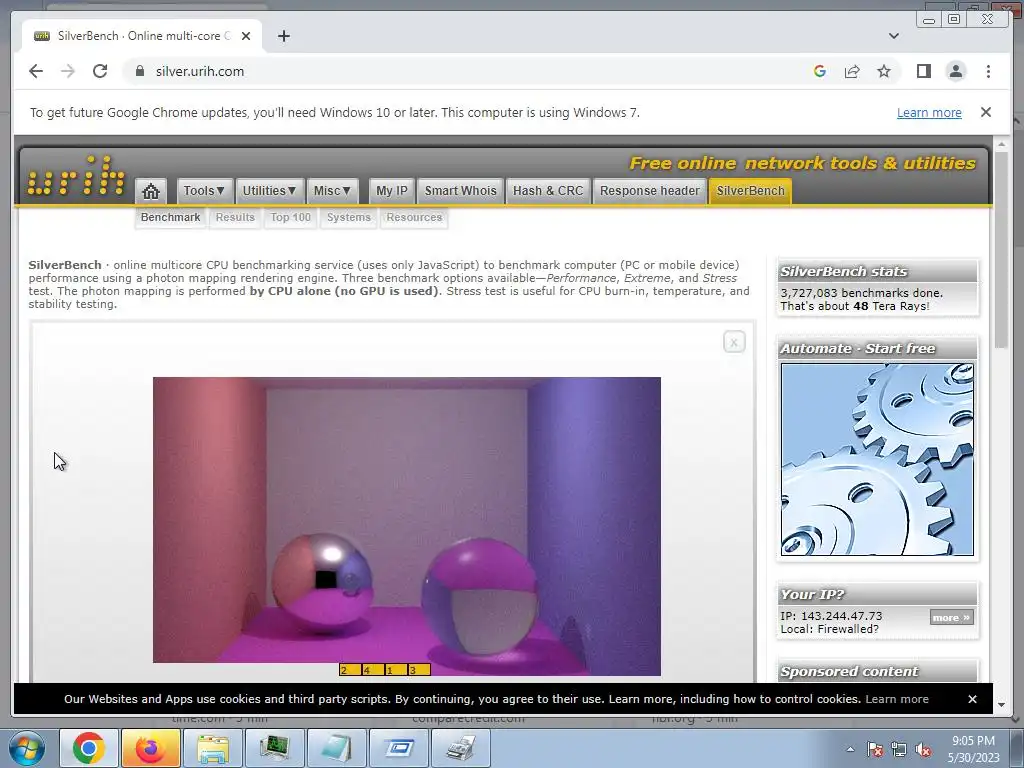Switch to the Systems sub-tab
This screenshot has height=768, width=1024.
pos(349,217)
